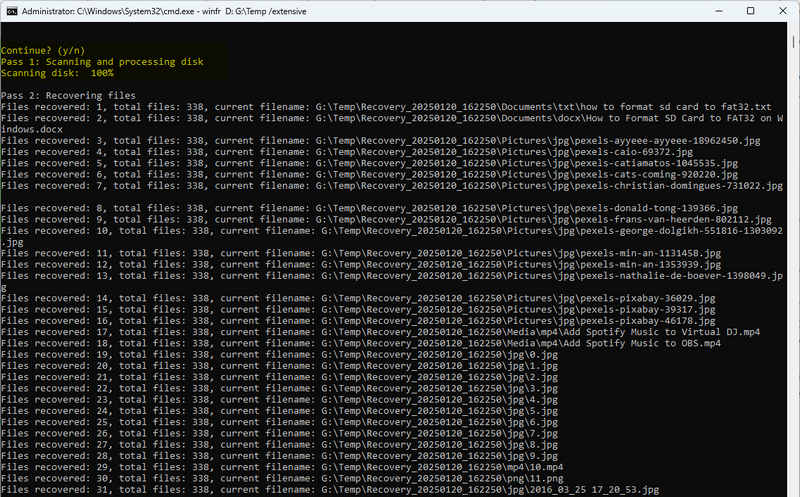Click the 'jpg\2.jpg' path on line 21
The image size is (800, 497).
point(532,376)
